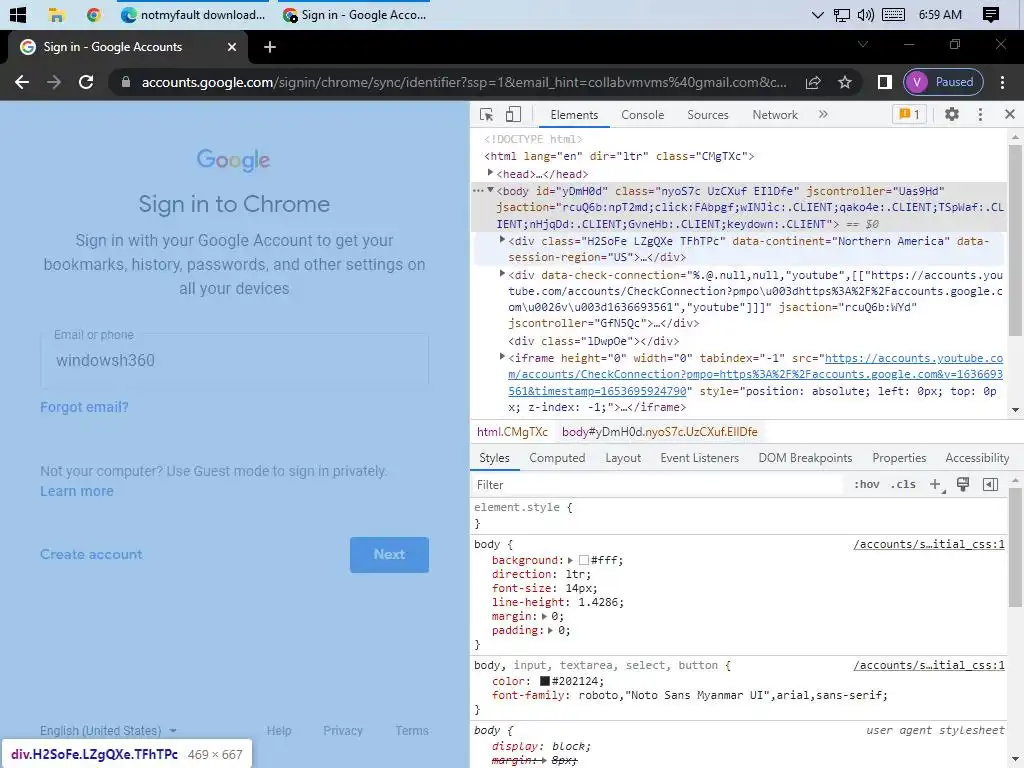
Task: Open the taskbar volume icon
Action: 865,14
